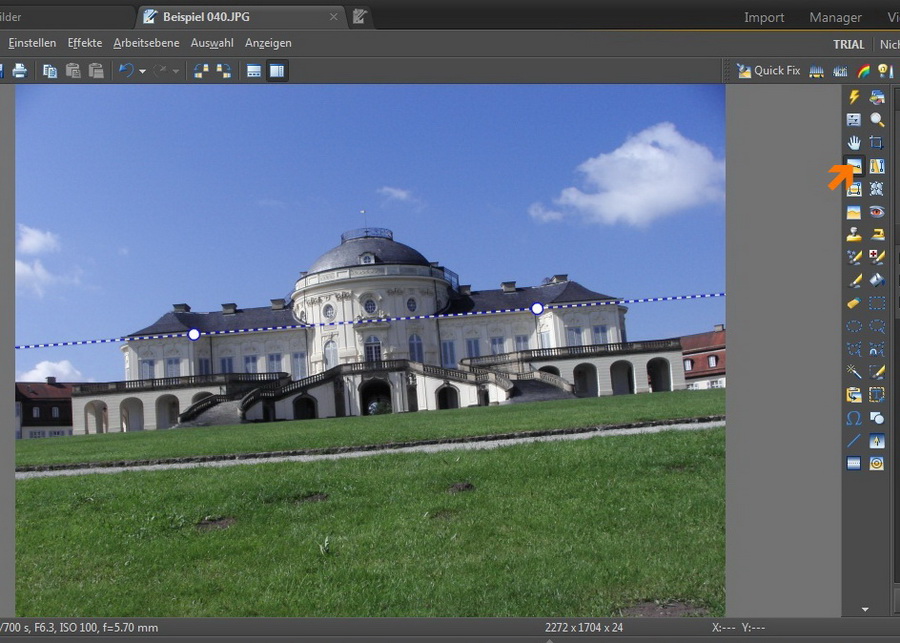Choose the Crop tool
This screenshot has height=643, width=900.
click(877, 143)
